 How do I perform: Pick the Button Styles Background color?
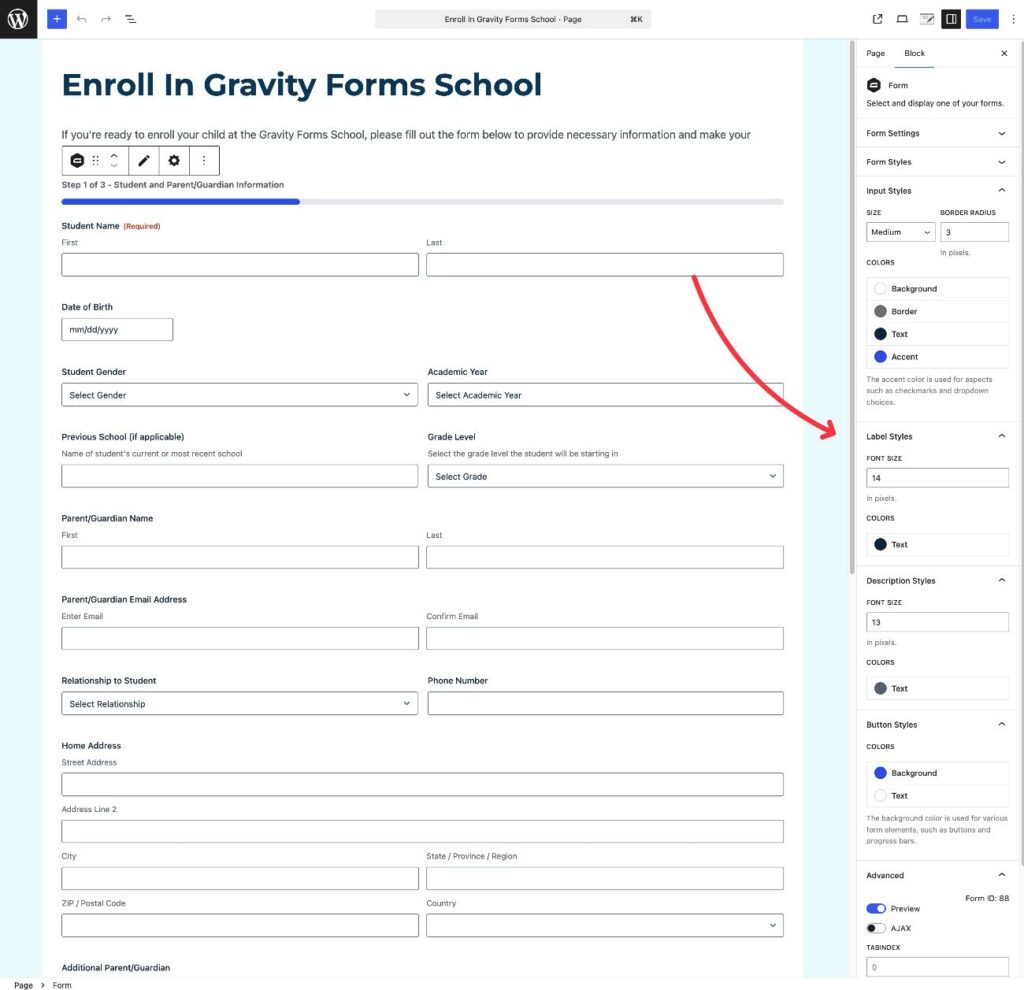(x=937, y=773)
